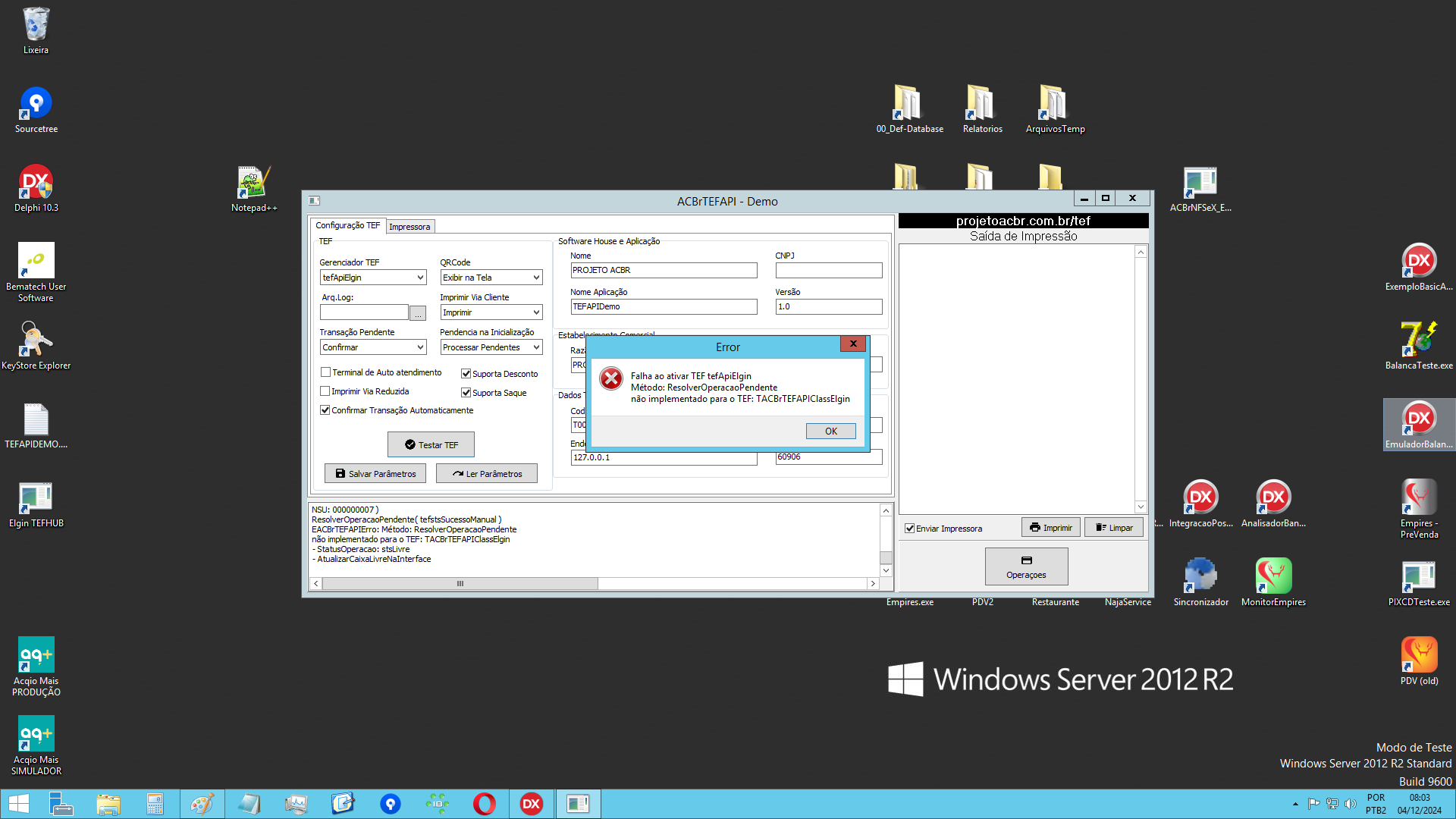Launch Sourcetree from the desktop
Viewport: 1456px width, 819px height.
coord(36,110)
